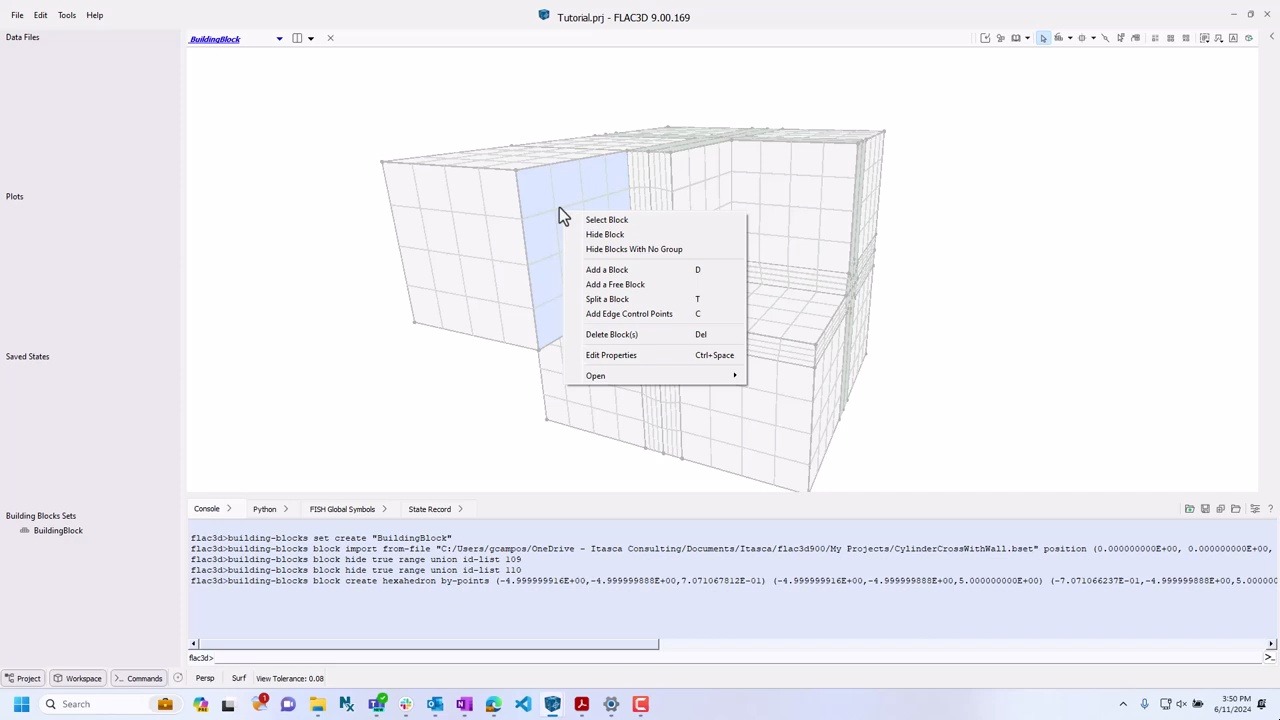Image resolution: width=1280 pixels, height=720 pixels.
Task: Select the arrow pointer tool in the toolbar
Action: tap(1044, 38)
